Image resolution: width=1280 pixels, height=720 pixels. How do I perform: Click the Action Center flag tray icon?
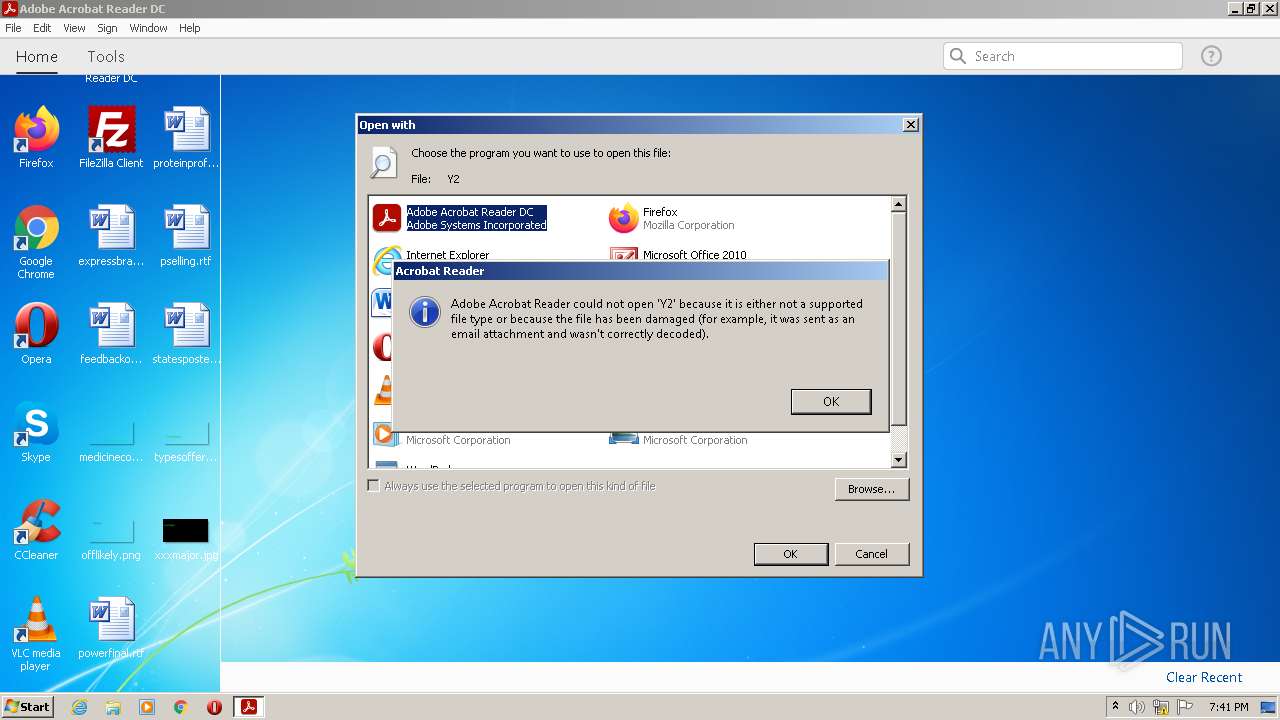(x=1184, y=707)
